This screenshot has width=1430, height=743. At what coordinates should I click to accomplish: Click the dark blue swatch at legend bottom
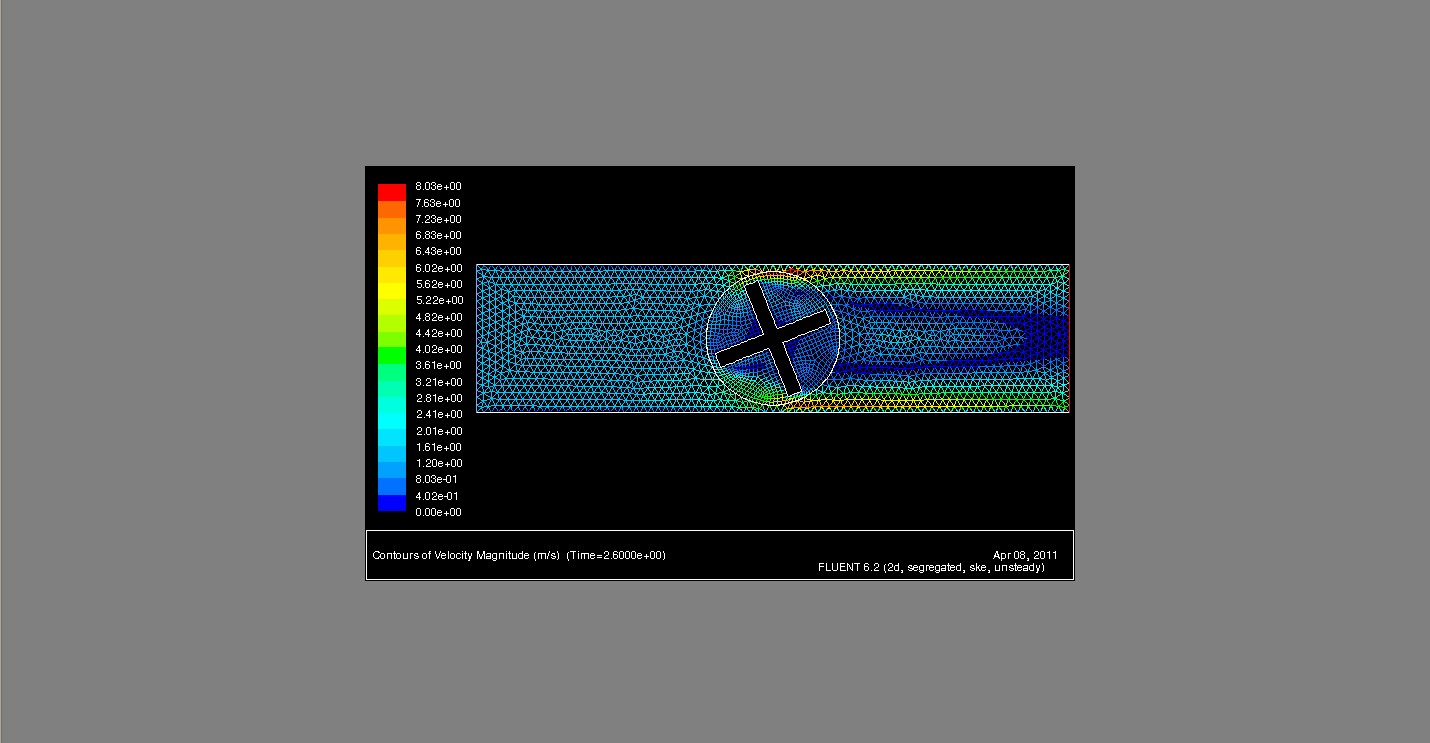point(390,507)
